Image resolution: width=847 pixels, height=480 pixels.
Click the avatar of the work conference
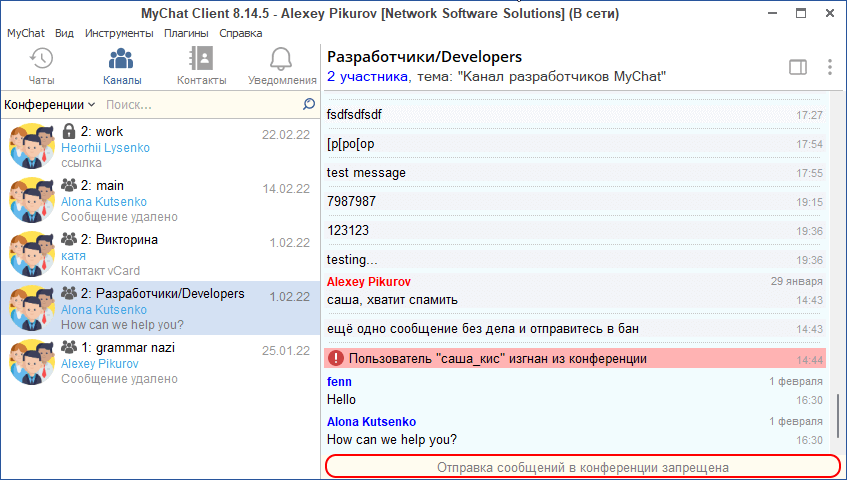point(31,146)
